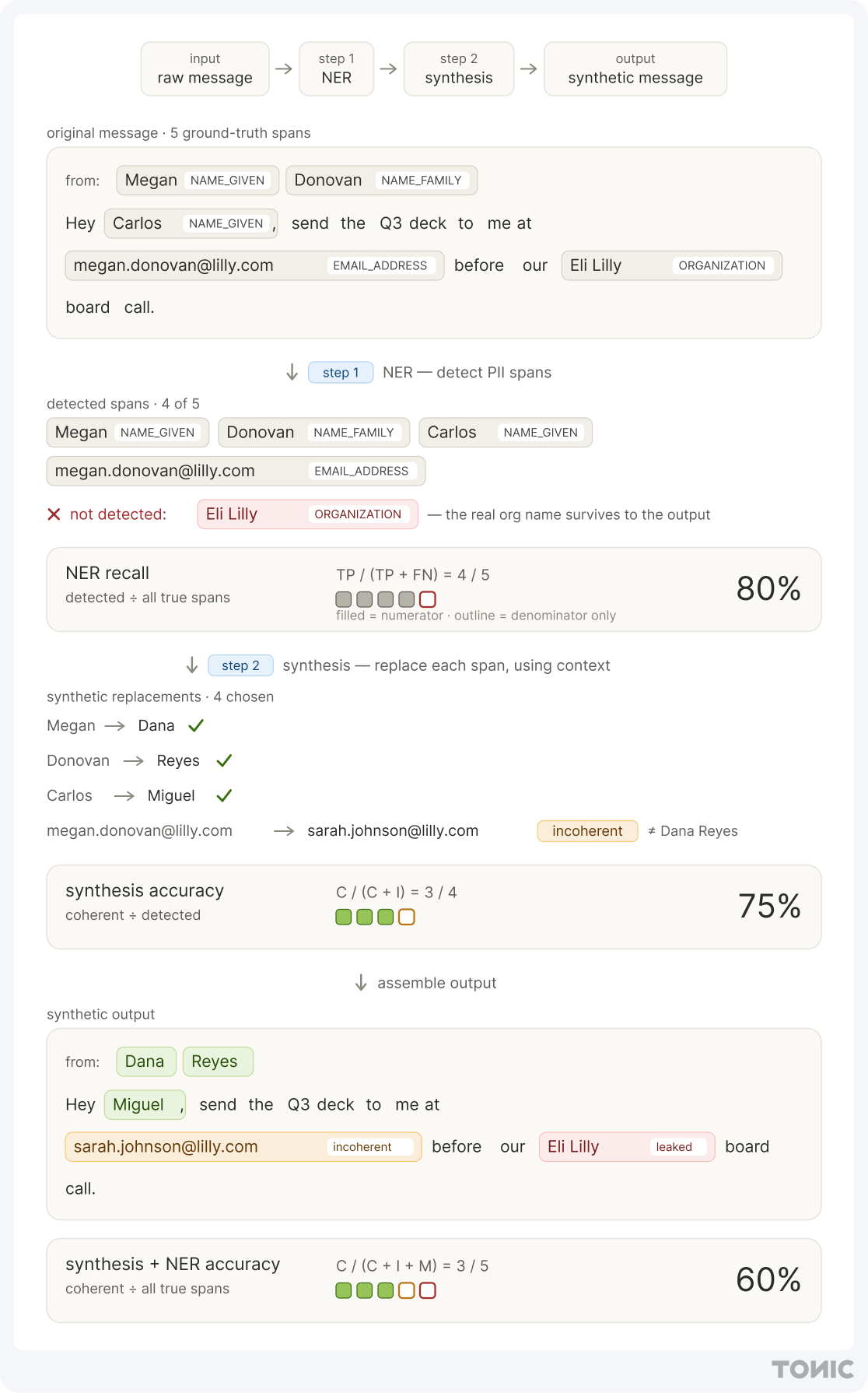
Task: Click the 'coherent ÷ all true spans' subtitle
Action: tap(148, 1289)
